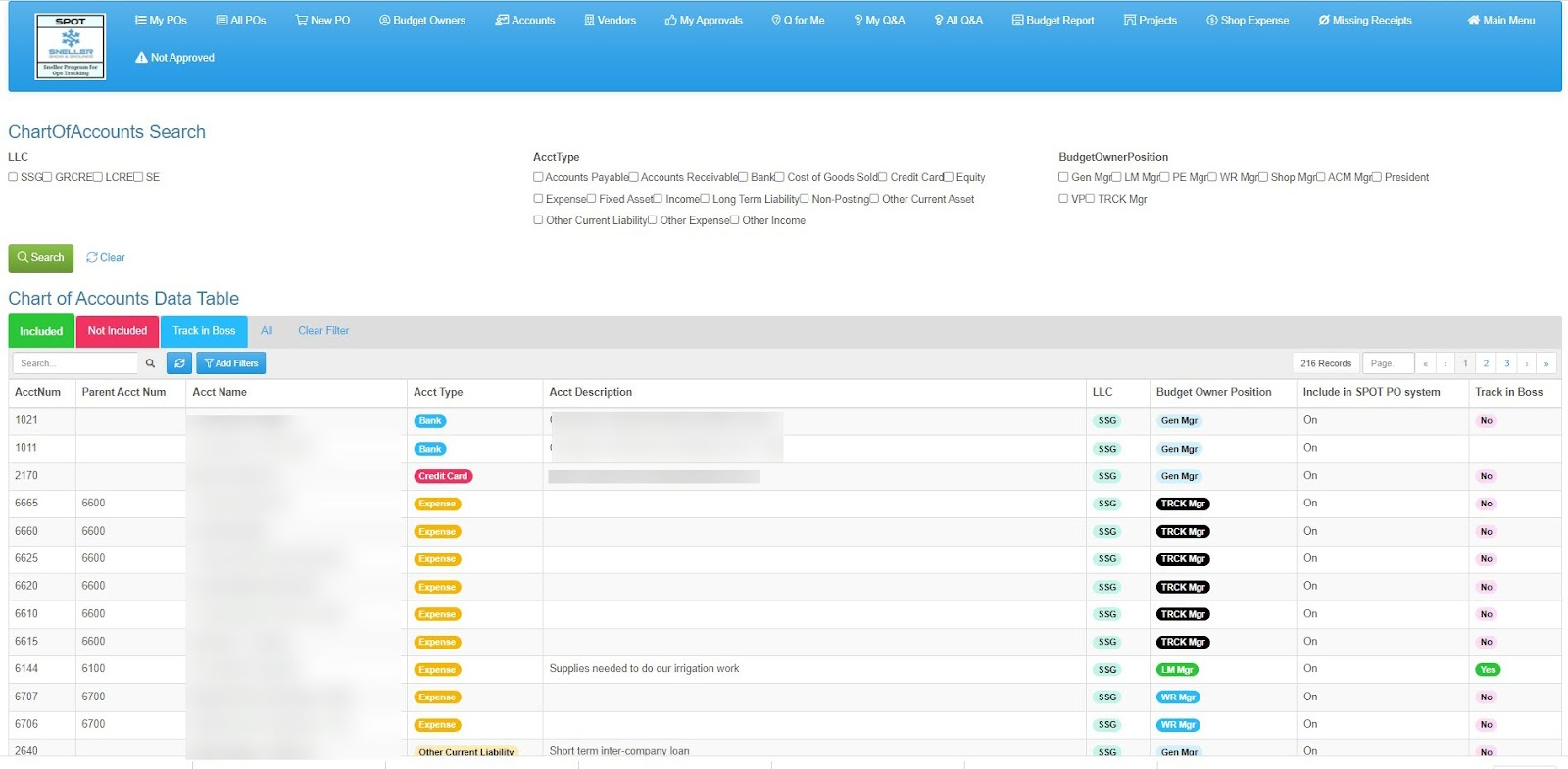The width and height of the screenshot is (1568, 769).
Task: Open the Vendors page
Action: point(610,21)
